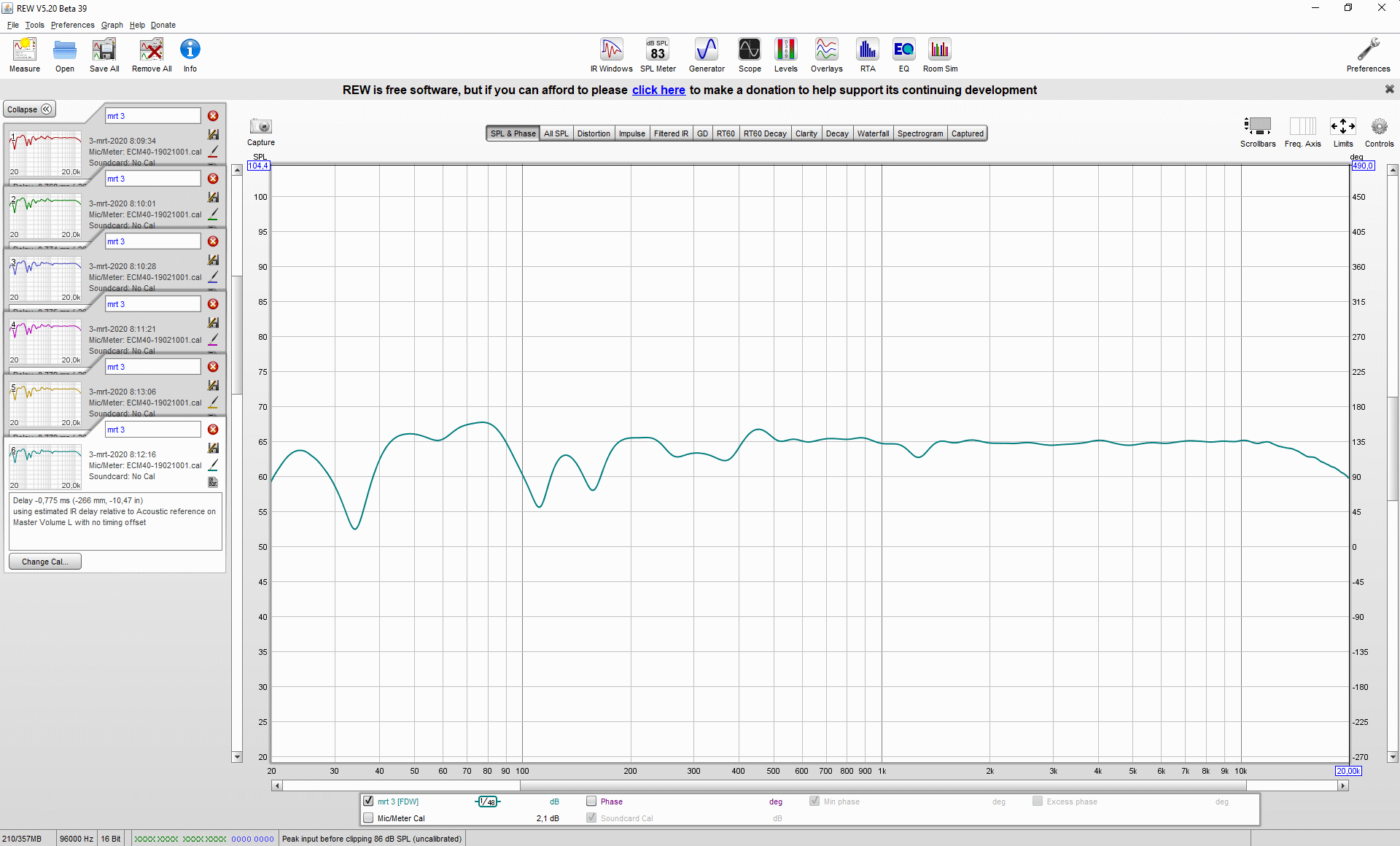Open the Preferences menu
1400x846 pixels.
72,25
